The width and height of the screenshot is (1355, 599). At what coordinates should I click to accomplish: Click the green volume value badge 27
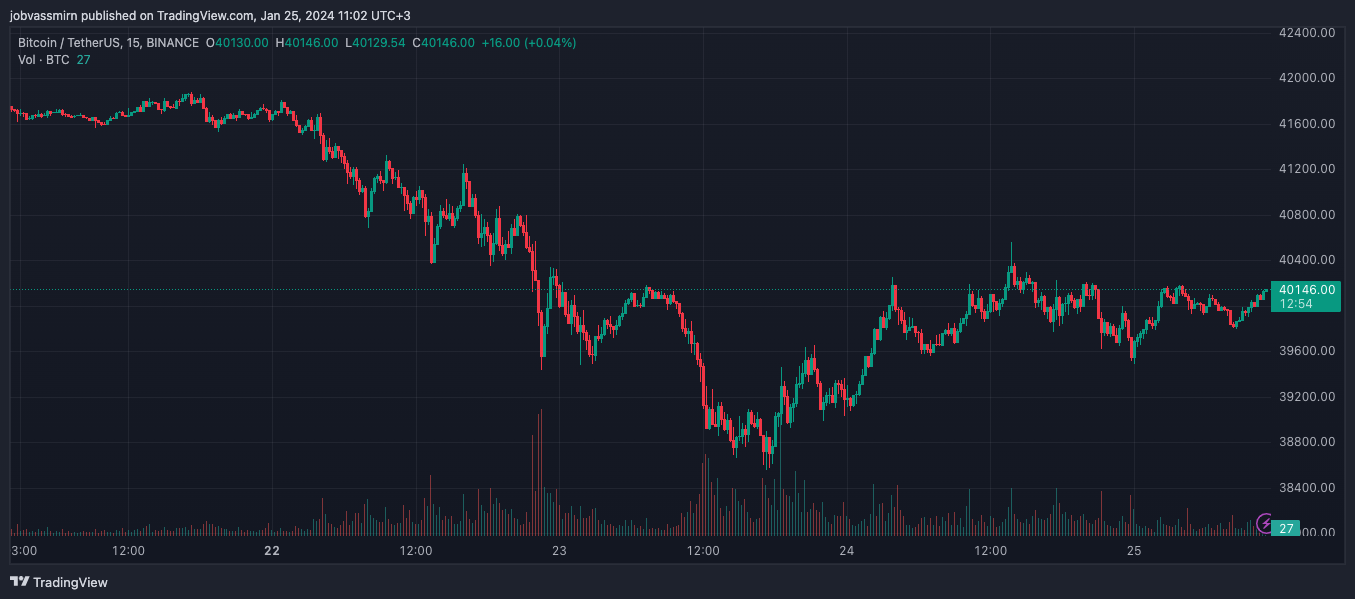click(x=1287, y=528)
